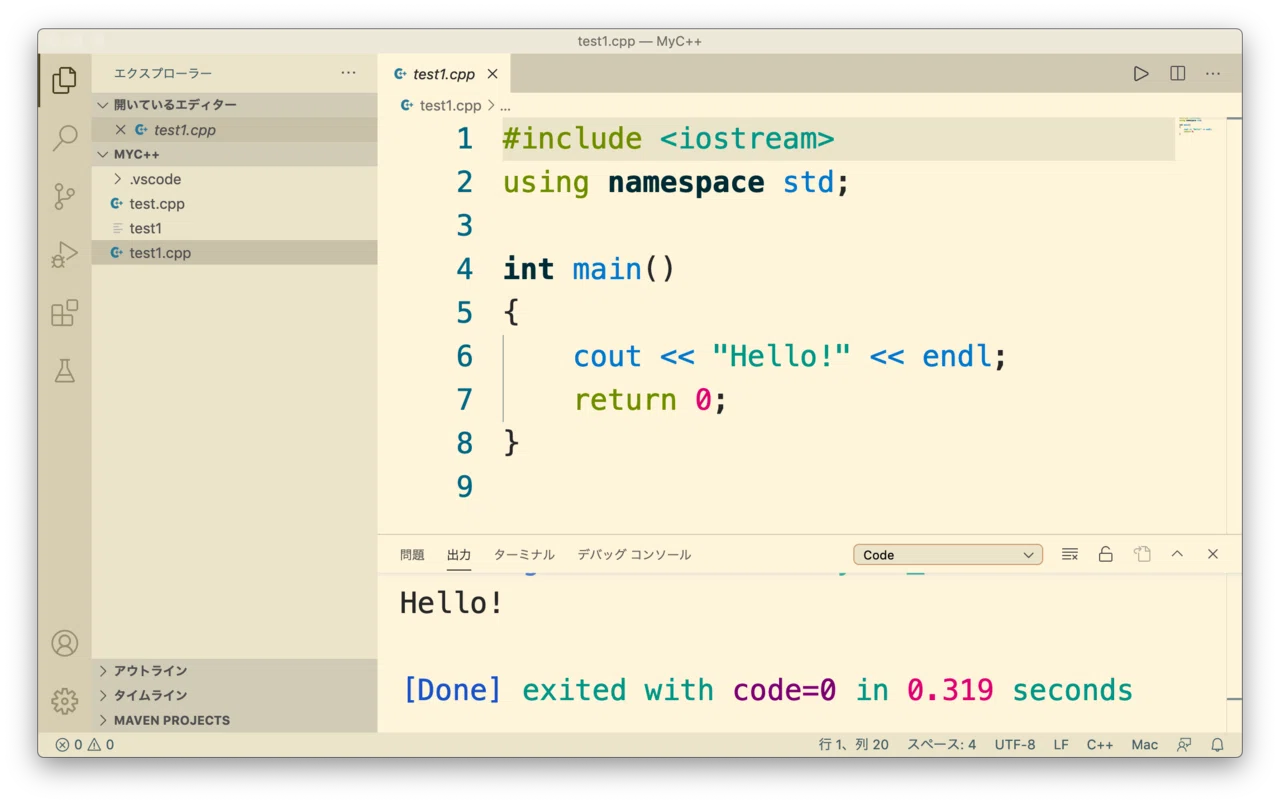Screen dimensions: 1280x804
Task: Select Code output channel dropdown
Action: [x=948, y=555]
